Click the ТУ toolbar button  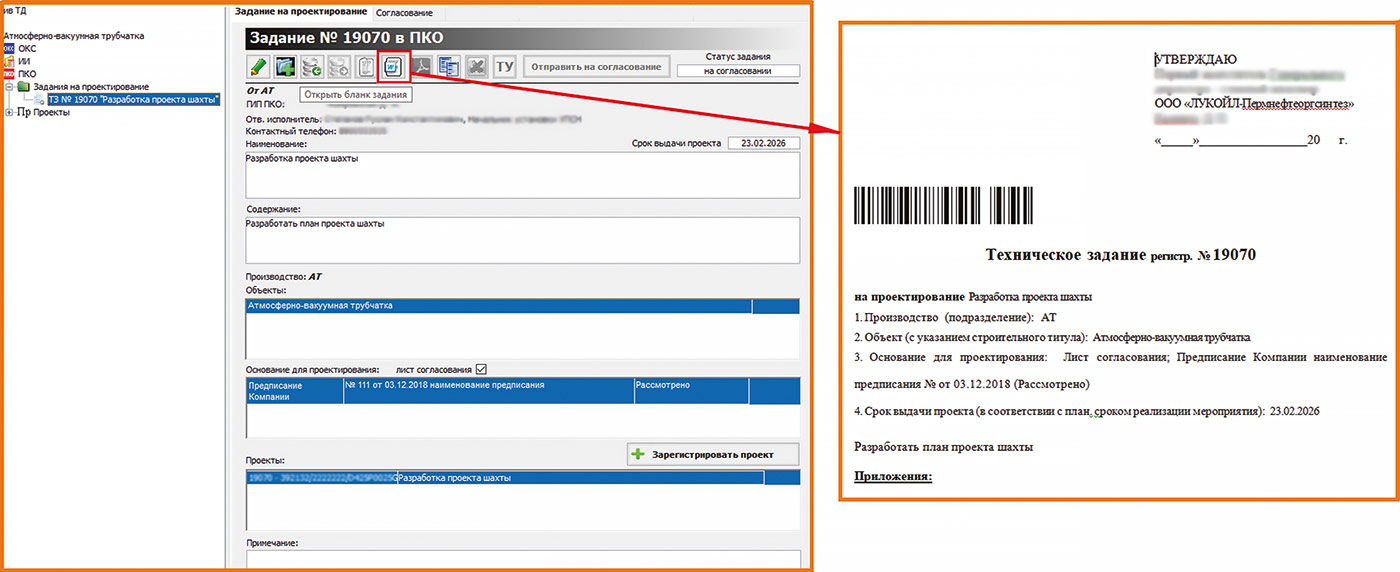[x=505, y=67]
